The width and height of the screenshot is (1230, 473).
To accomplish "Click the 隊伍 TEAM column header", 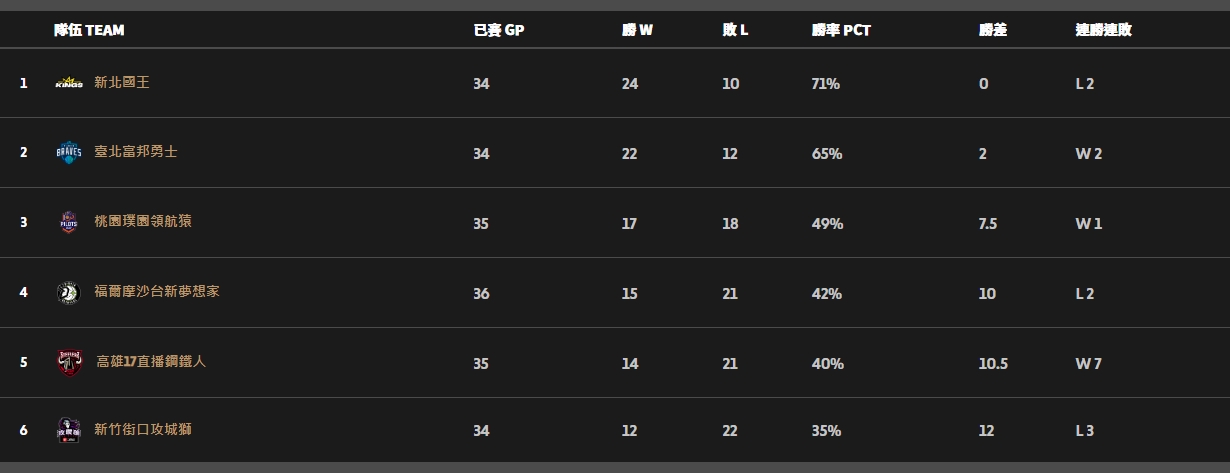I will [x=89, y=30].
